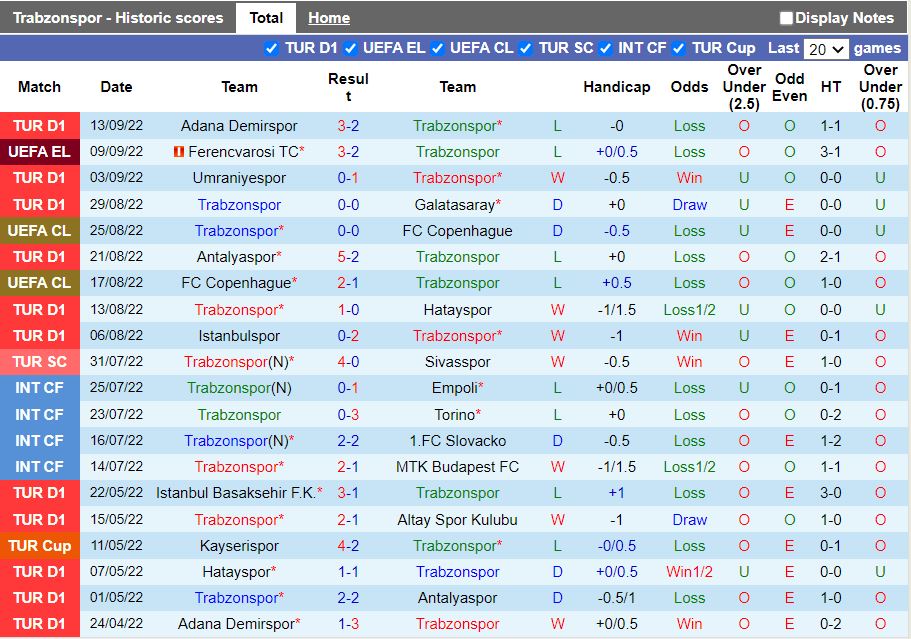This screenshot has width=911, height=639.
Task: Click the TUR D1 badge on the Adana Demirspor row
Action: pos(40,126)
